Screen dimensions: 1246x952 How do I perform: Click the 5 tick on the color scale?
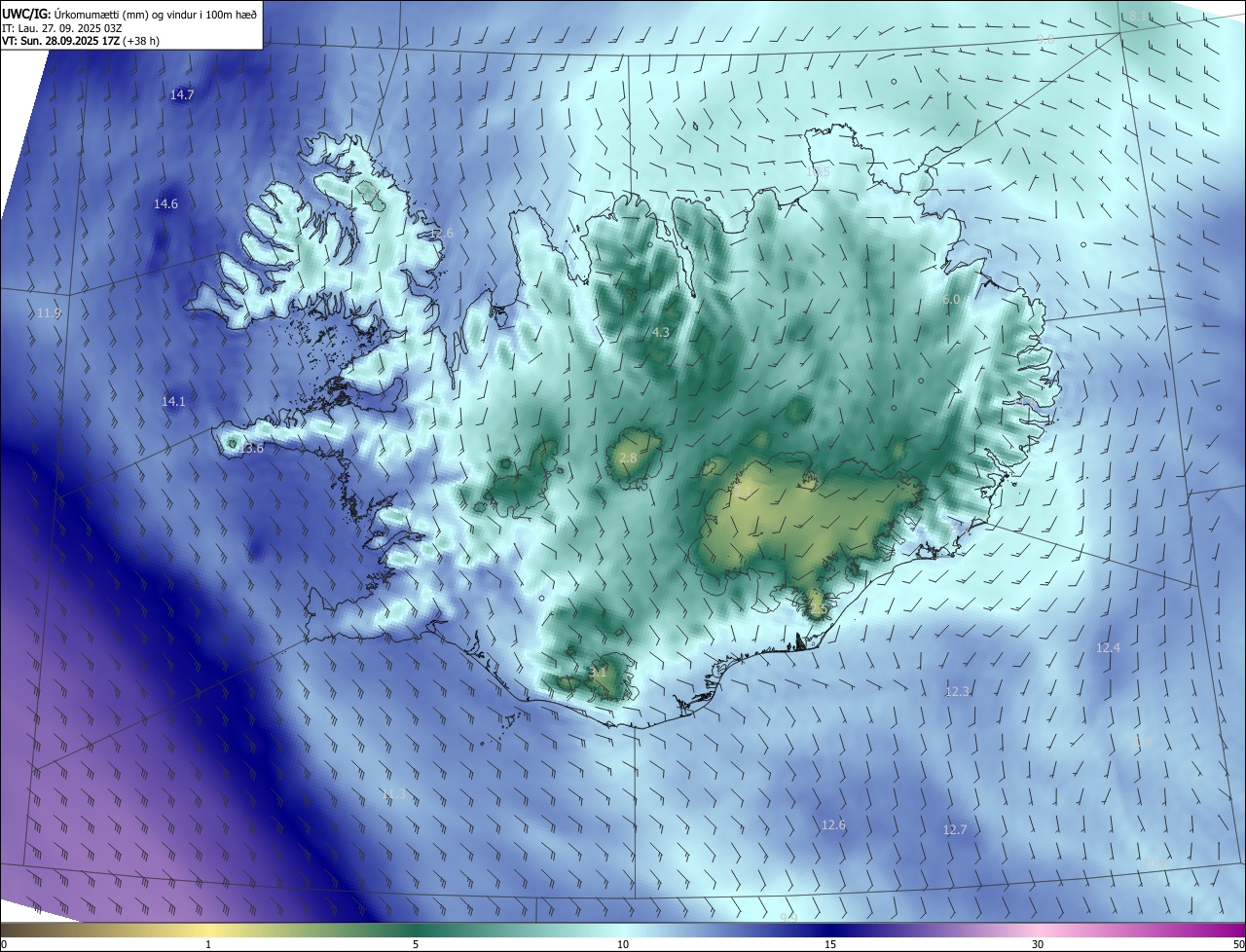(416, 944)
